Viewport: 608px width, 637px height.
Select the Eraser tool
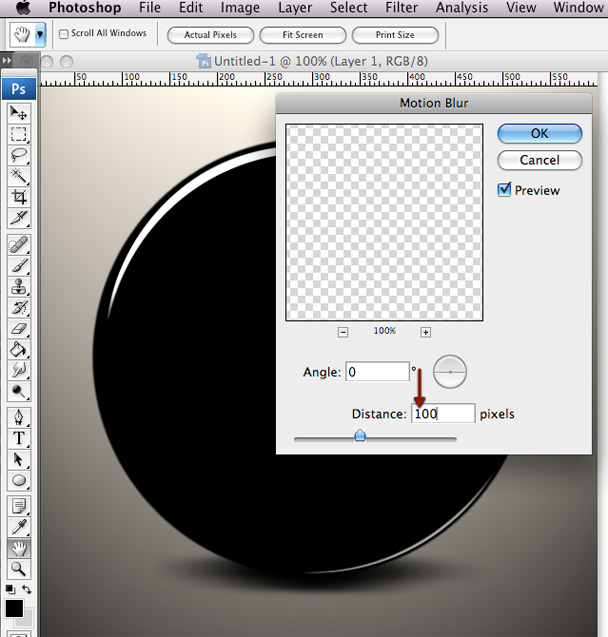tap(18, 329)
